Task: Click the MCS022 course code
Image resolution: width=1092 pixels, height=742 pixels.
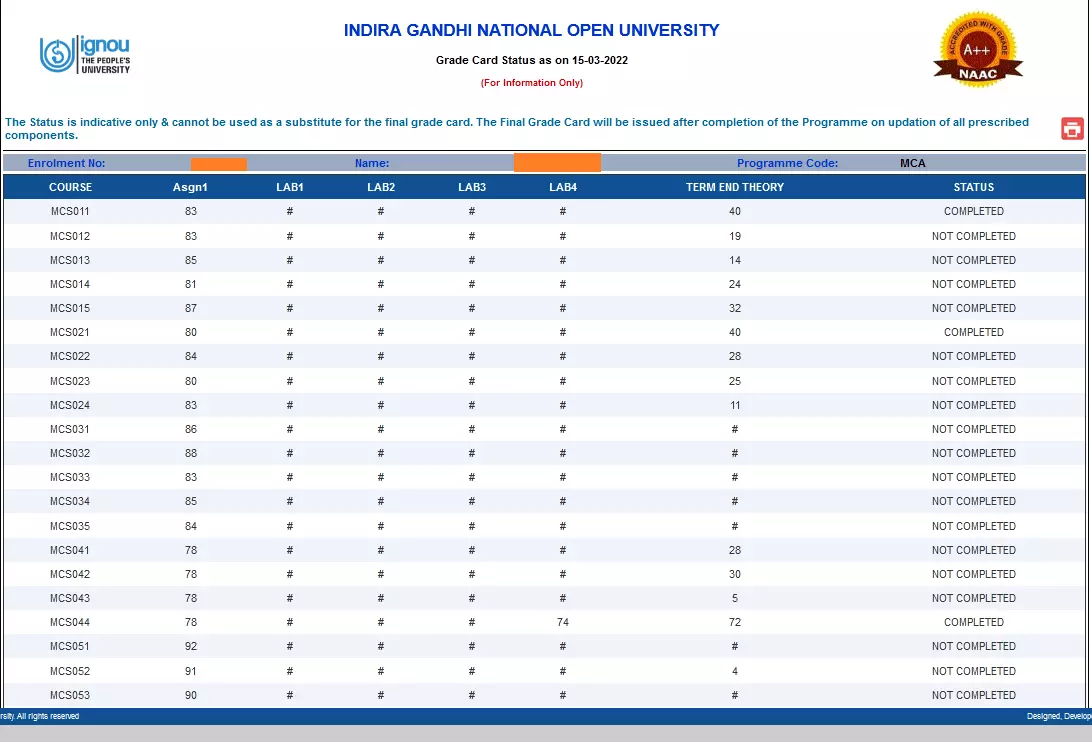Action: click(70, 356)
